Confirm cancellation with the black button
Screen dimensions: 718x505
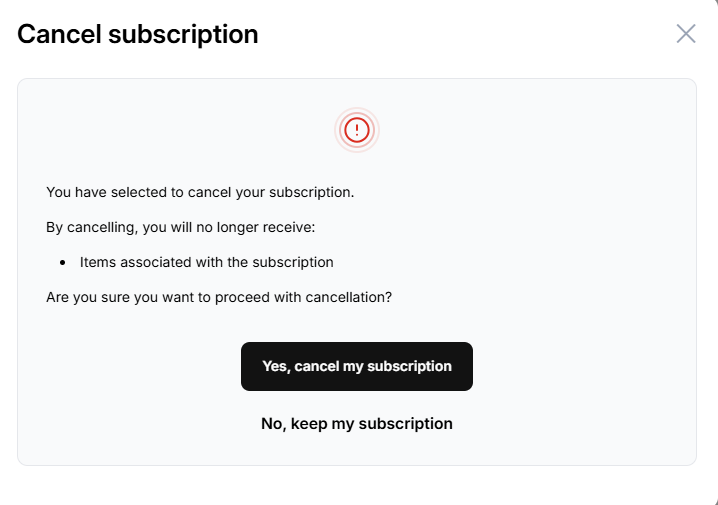pyautogui.click(x=357, y=366)
